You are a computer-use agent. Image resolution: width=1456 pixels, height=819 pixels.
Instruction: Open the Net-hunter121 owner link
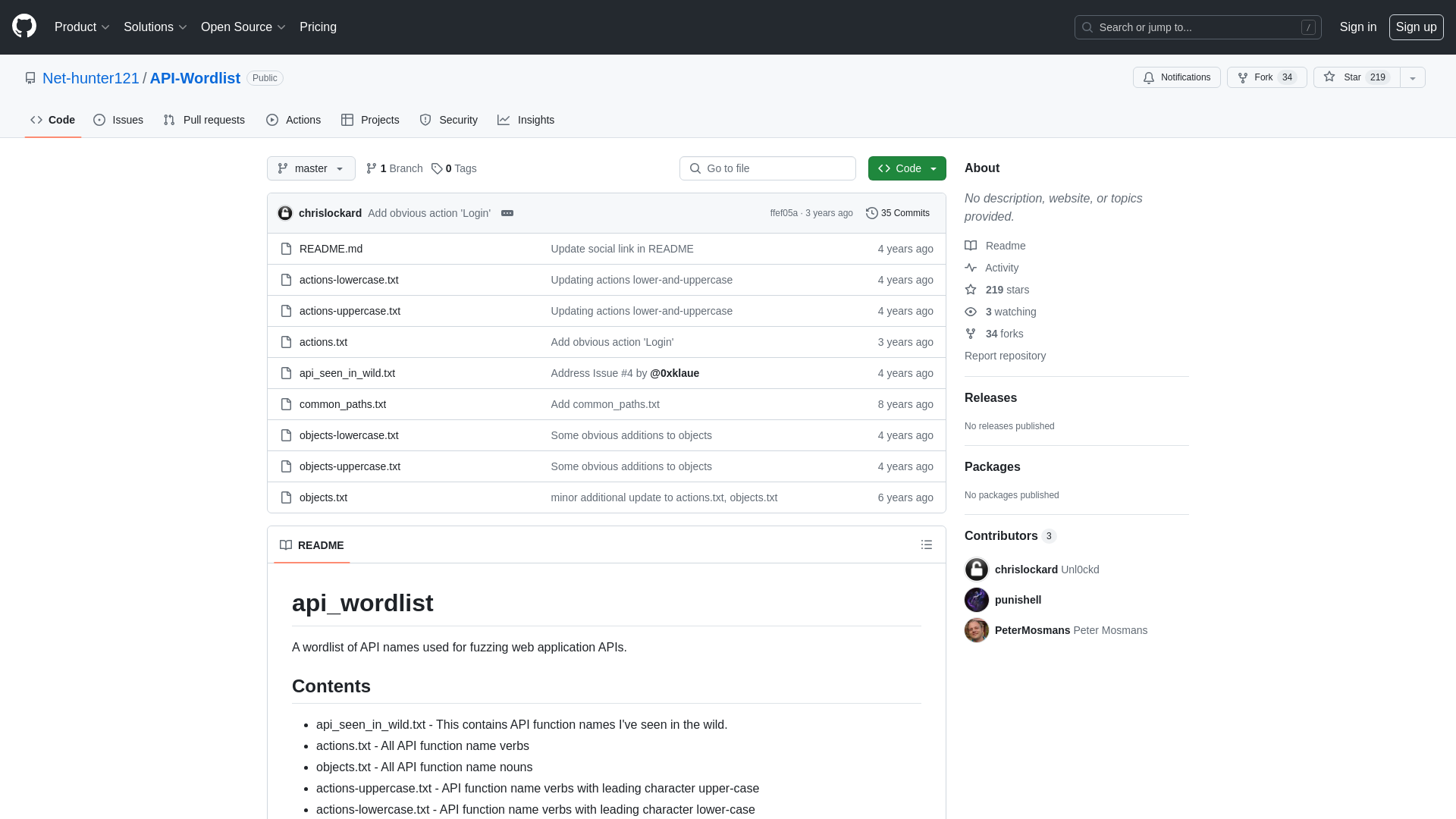click(91, 78)
